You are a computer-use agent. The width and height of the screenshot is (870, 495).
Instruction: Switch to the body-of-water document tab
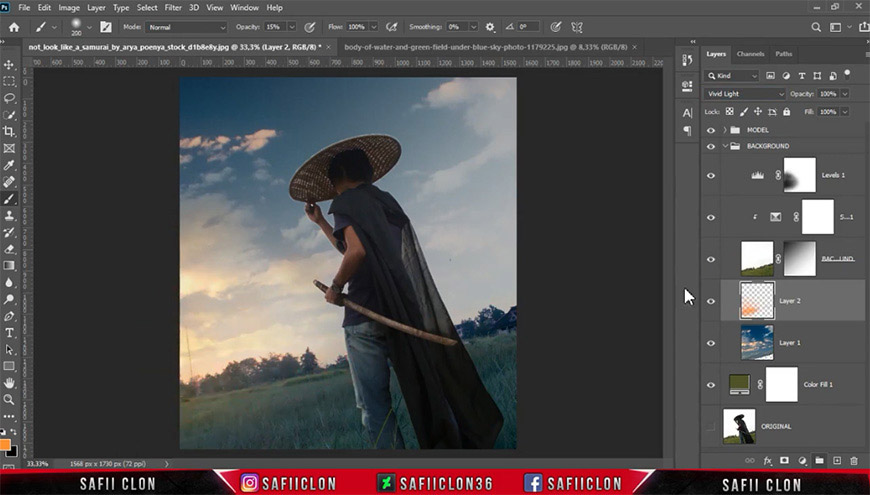tap(485, 47)
